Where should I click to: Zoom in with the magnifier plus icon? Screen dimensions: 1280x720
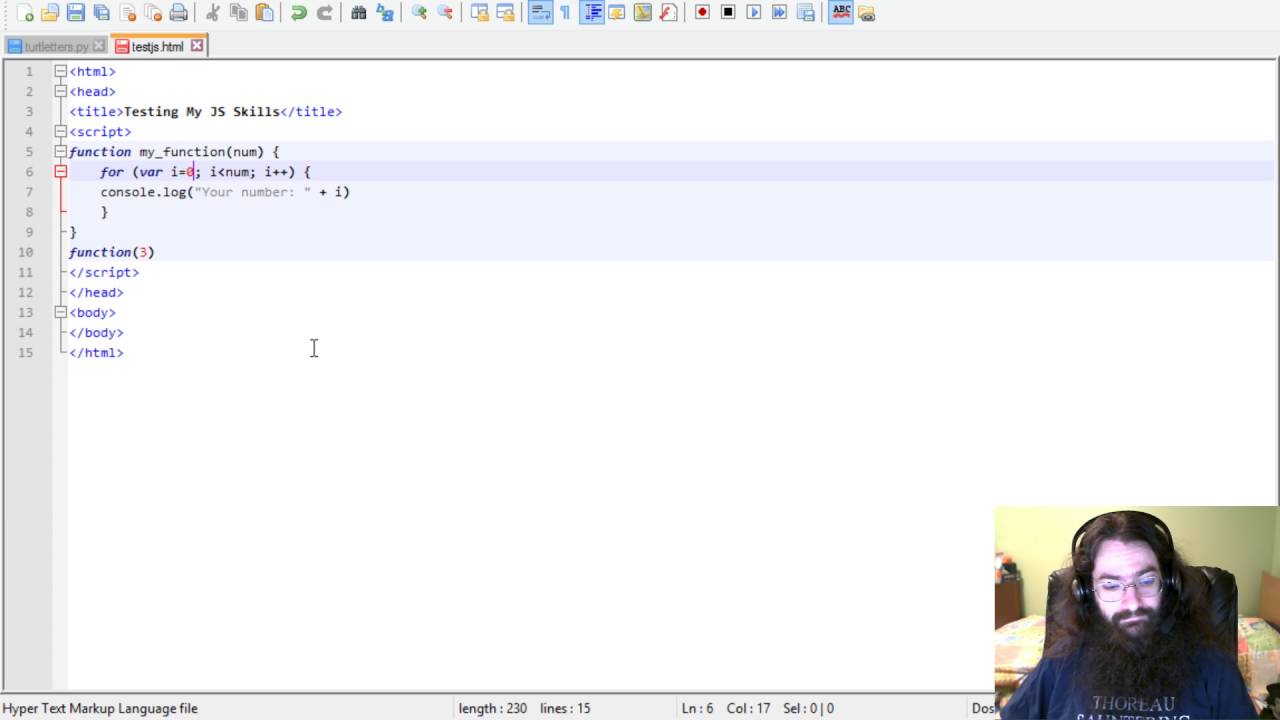tap(419, 13)
